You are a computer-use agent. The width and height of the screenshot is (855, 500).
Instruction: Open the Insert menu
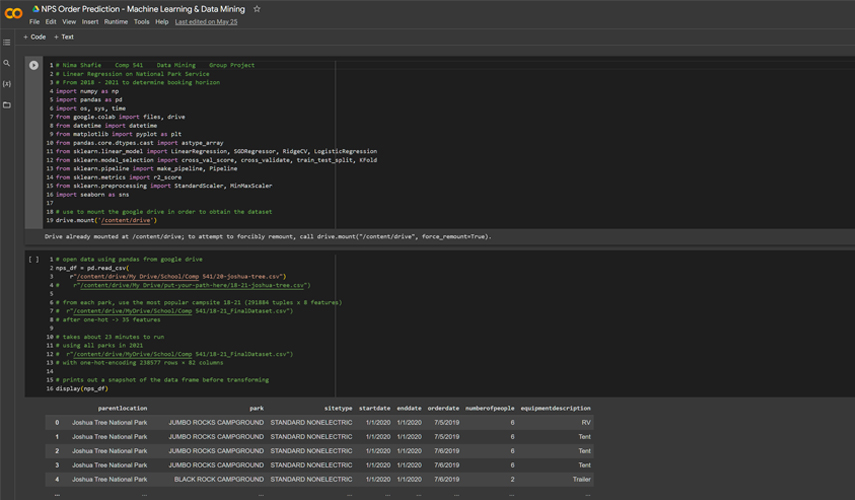click(x=90, y=22)
